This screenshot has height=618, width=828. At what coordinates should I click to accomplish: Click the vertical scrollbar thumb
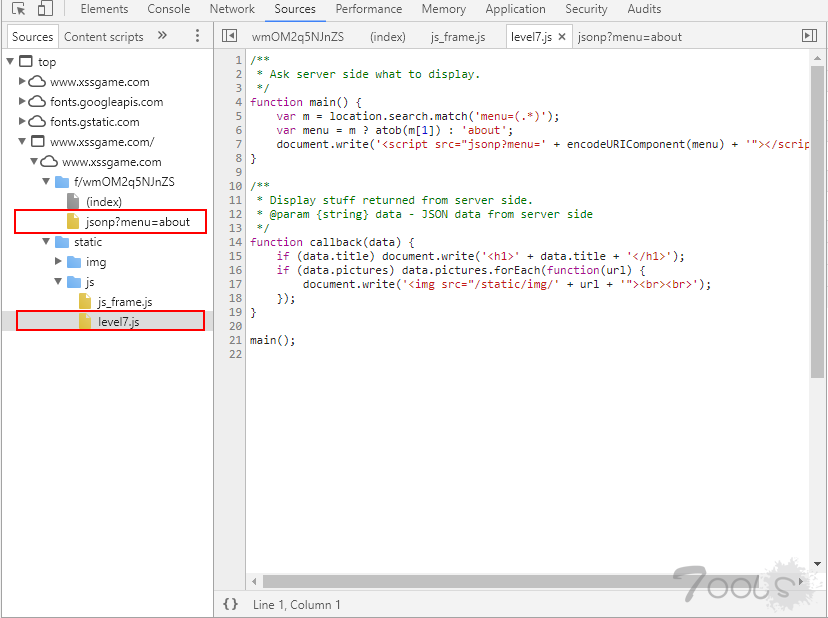(x=817, y=222)
